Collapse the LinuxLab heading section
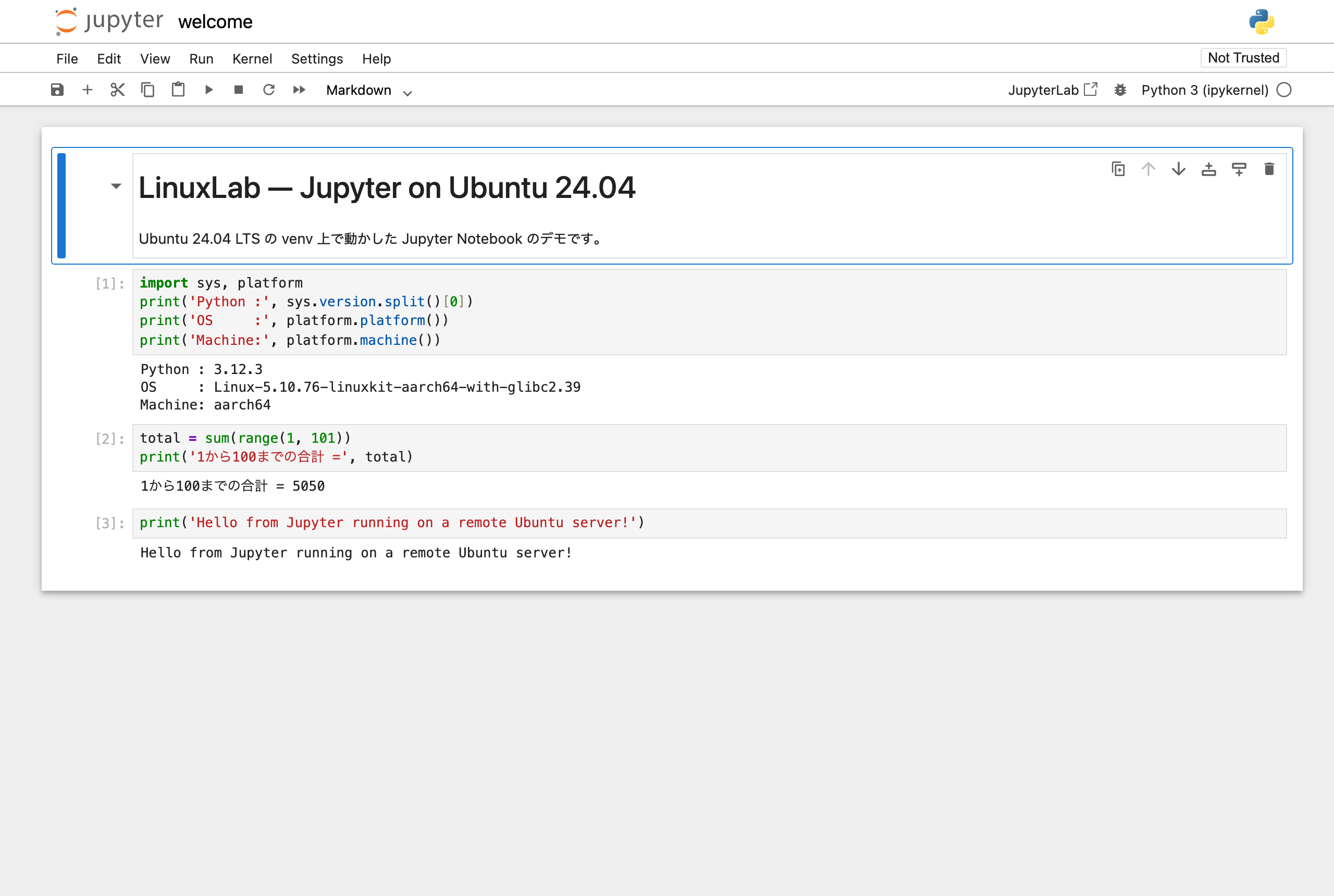This screenshot has height=896, width=1334. (116, 186)
